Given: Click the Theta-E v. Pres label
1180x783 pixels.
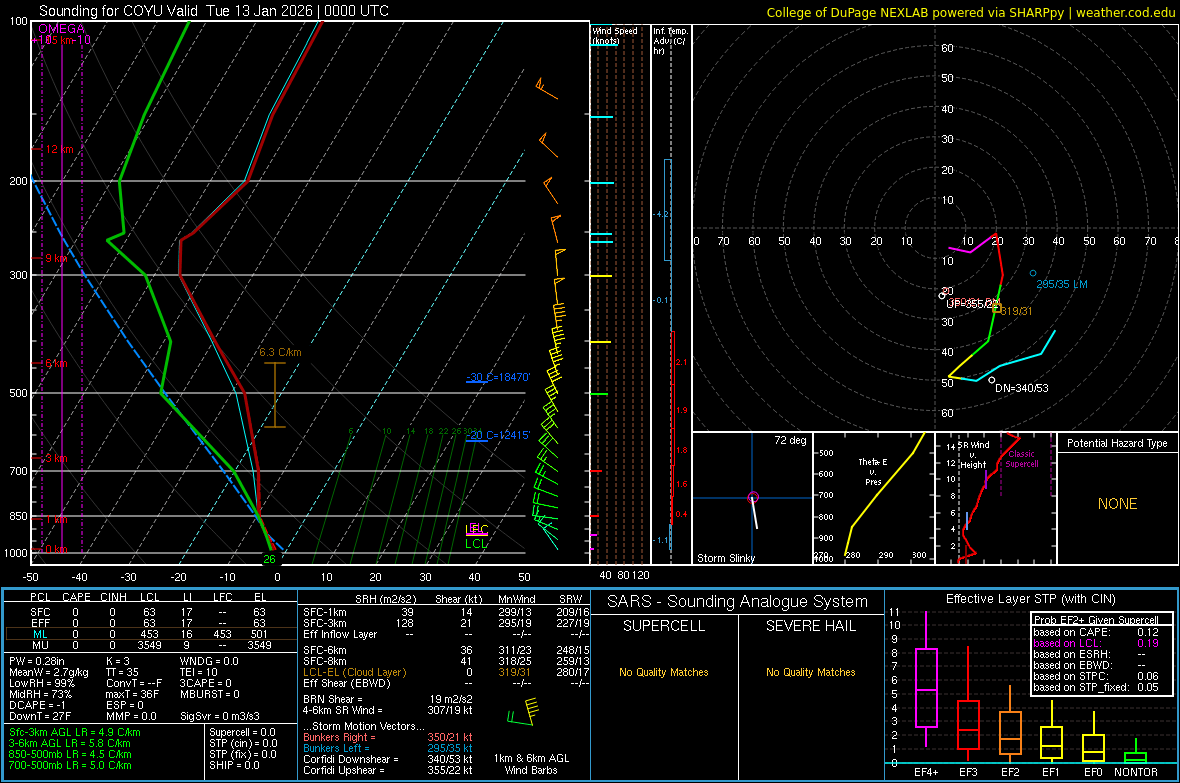Looking at the screenshot, I should click(873, 471).
